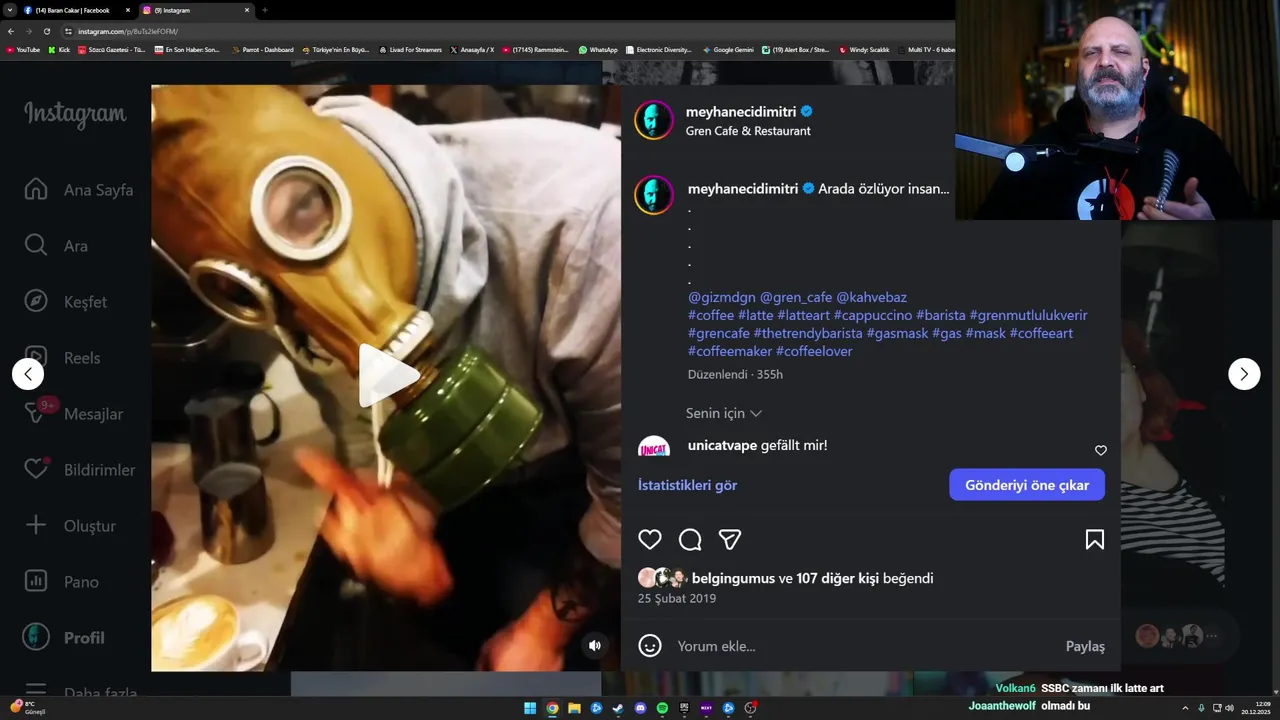
Task: Open Mesajlar messages with 9+ badge
Action: point(73,414)
